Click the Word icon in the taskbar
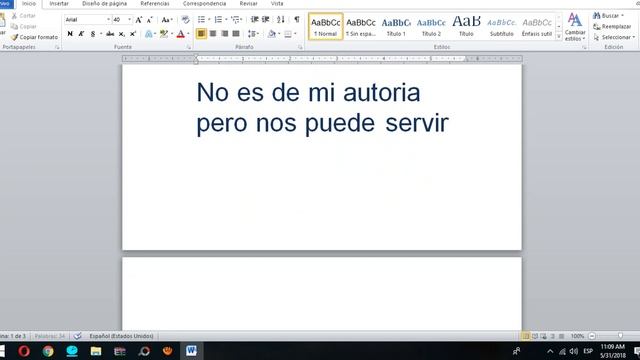640x360 pixels. tap(191, 351)
